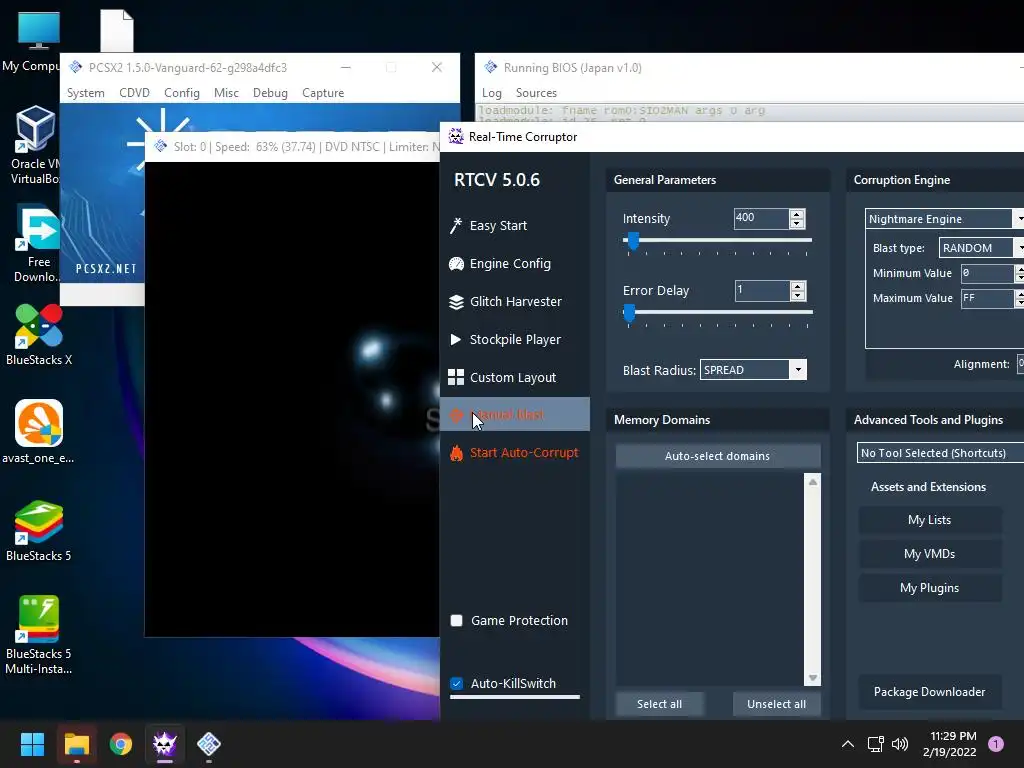Click the Start Auto-Corrupt flame icon
This screenshot has height=768, width=1024.
456,453
